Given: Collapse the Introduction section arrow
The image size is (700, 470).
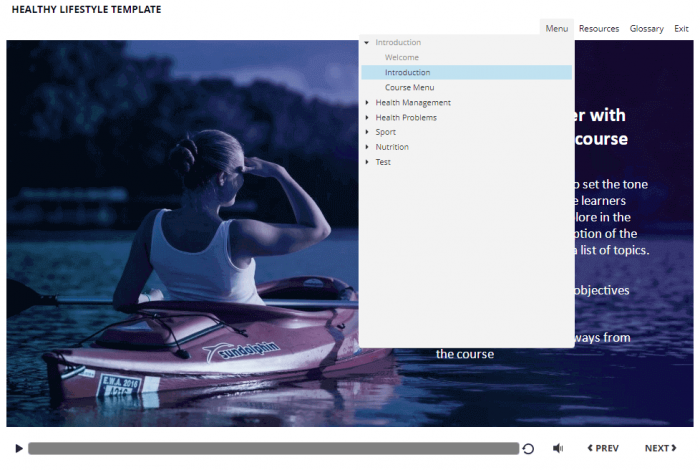Looking at the screenshot, I should click(x=367, y=43).
